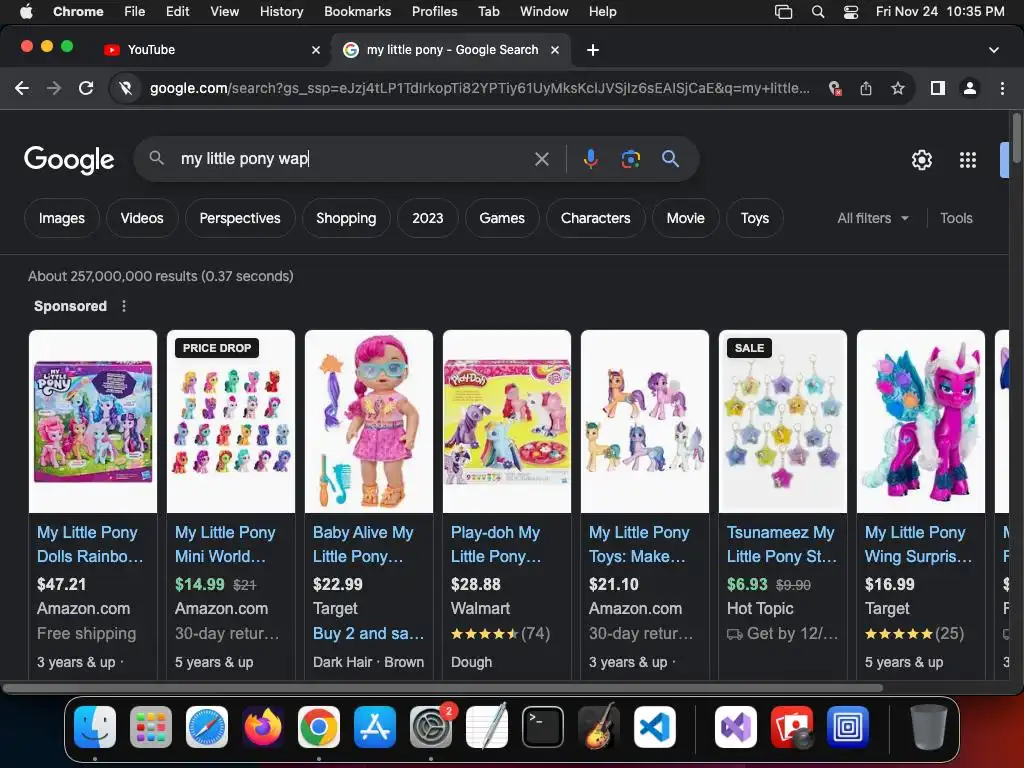This screenshot has height=768, width=1024.
Task: Open the Chrome File menu
Action: tap(135, 11)
